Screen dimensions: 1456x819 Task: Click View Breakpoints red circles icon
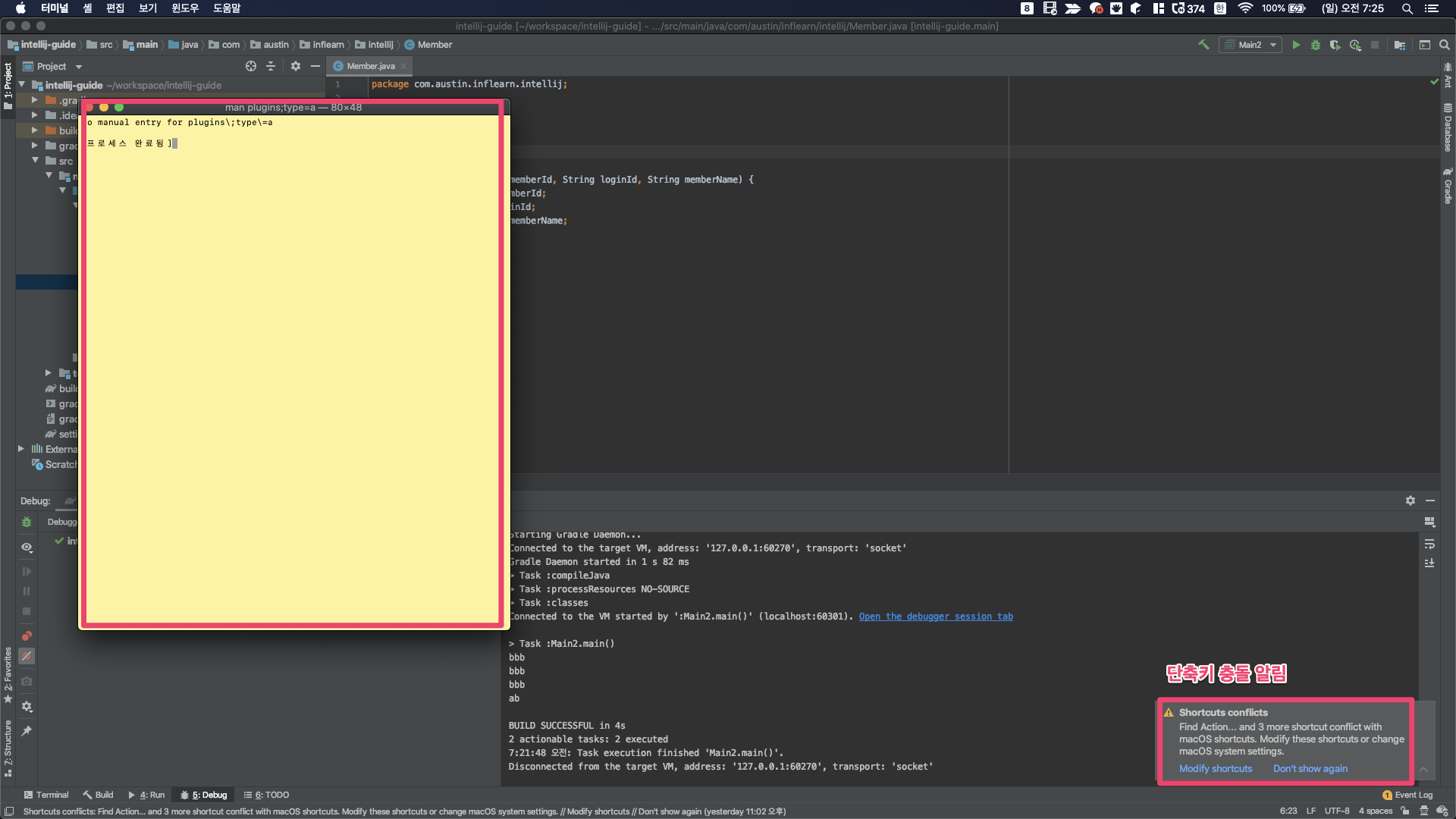point(27,635)
